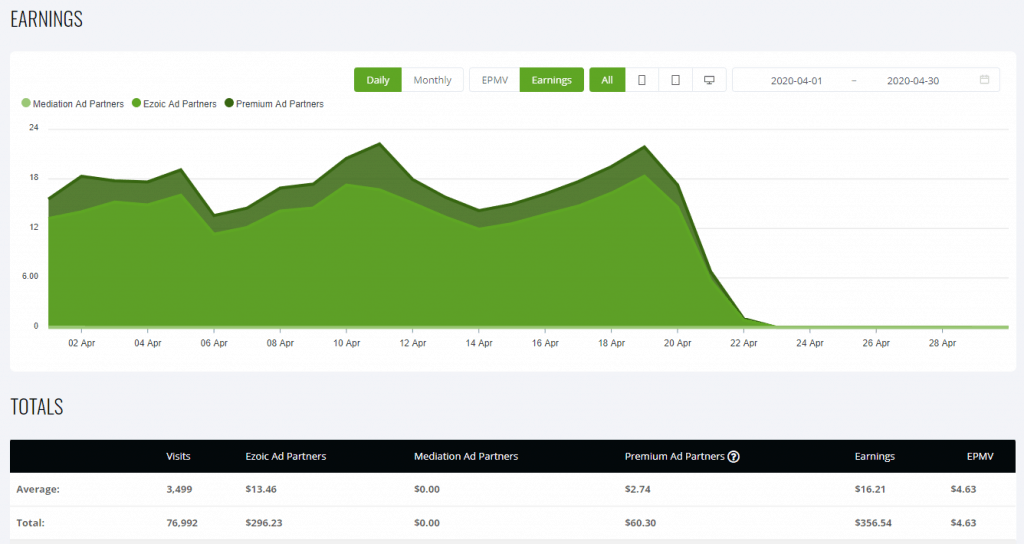Click Premium Ad Partners column header text

pos(674,456)
